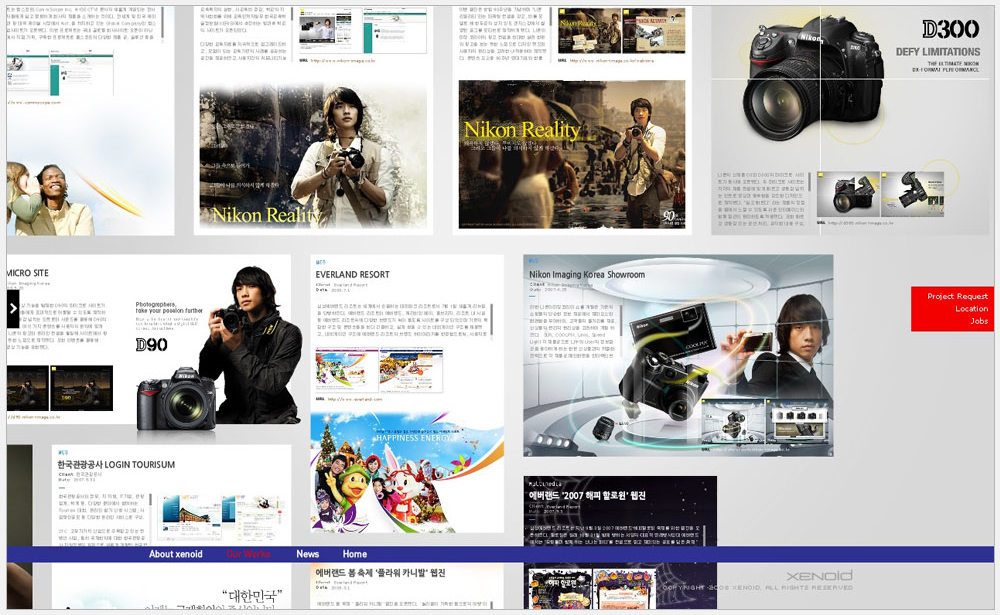Select the Everland Resort project title
The width and height of the screenshot is (1000, 615).
click(352, 274)
